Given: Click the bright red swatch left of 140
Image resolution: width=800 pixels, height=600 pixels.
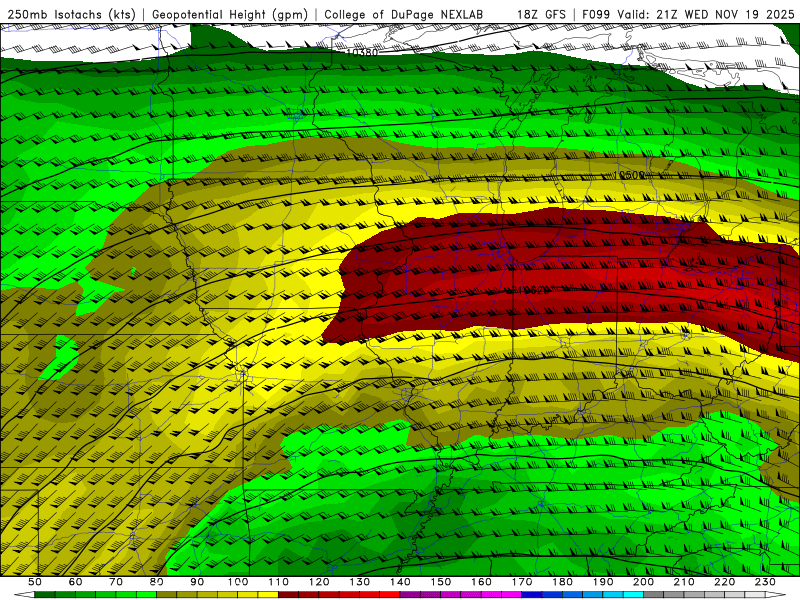Looking at the screenshot, I should [x=390, y=595].
